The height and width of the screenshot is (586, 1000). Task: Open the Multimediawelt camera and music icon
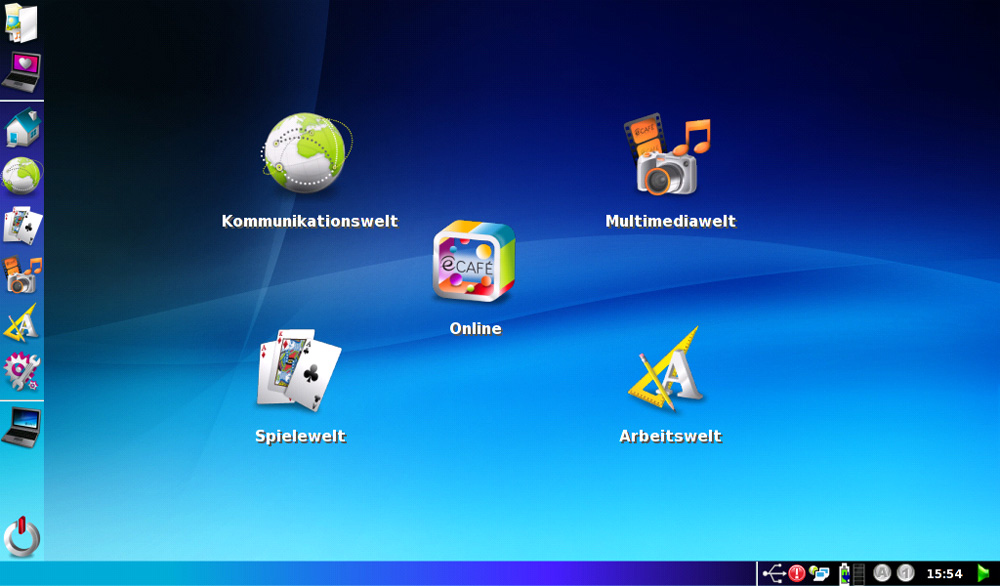667,155
